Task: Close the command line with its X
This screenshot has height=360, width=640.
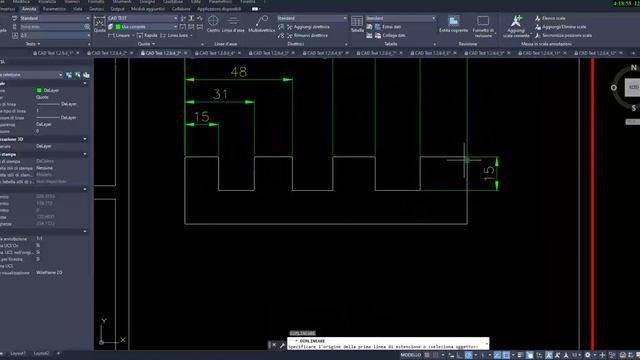Action: (x=274, y=345)
